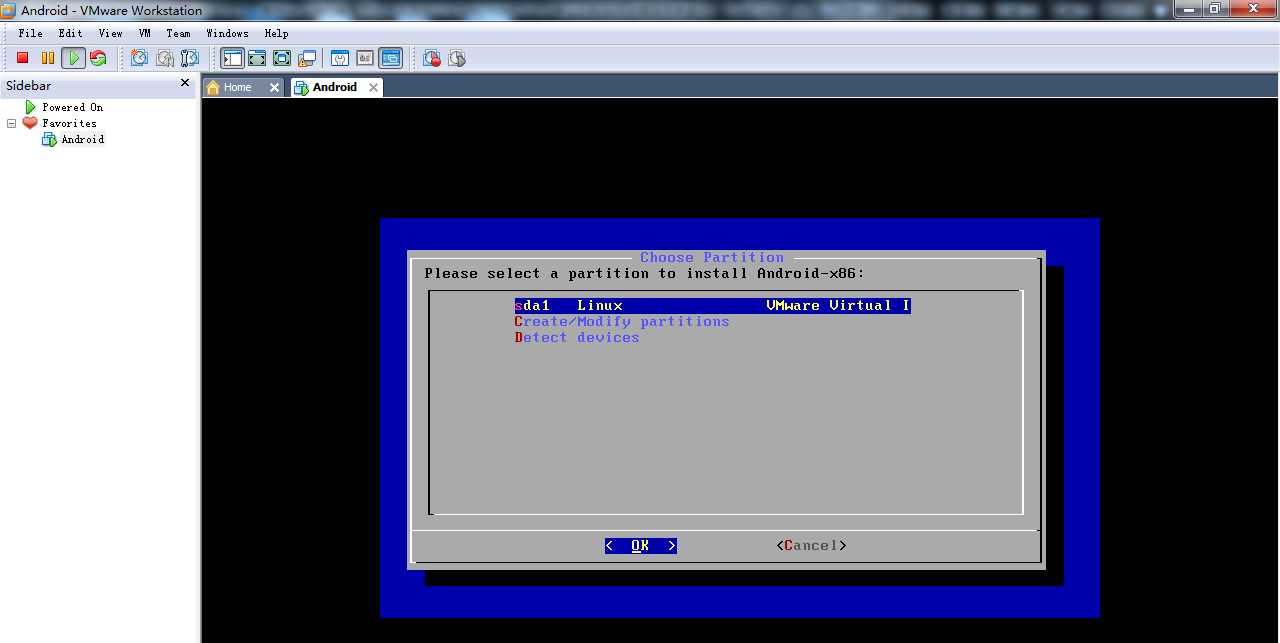Show the summary view wrench window icon

tap(340, 58)
